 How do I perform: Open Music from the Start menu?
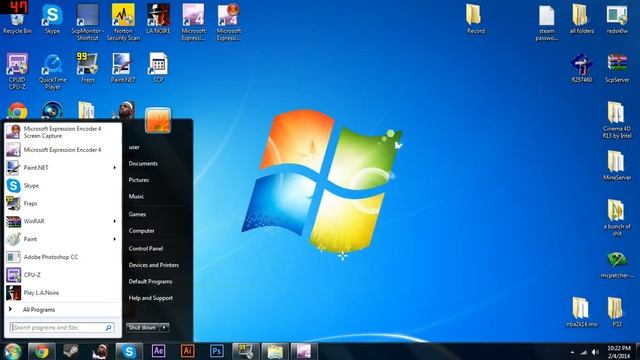pos(136,196)
